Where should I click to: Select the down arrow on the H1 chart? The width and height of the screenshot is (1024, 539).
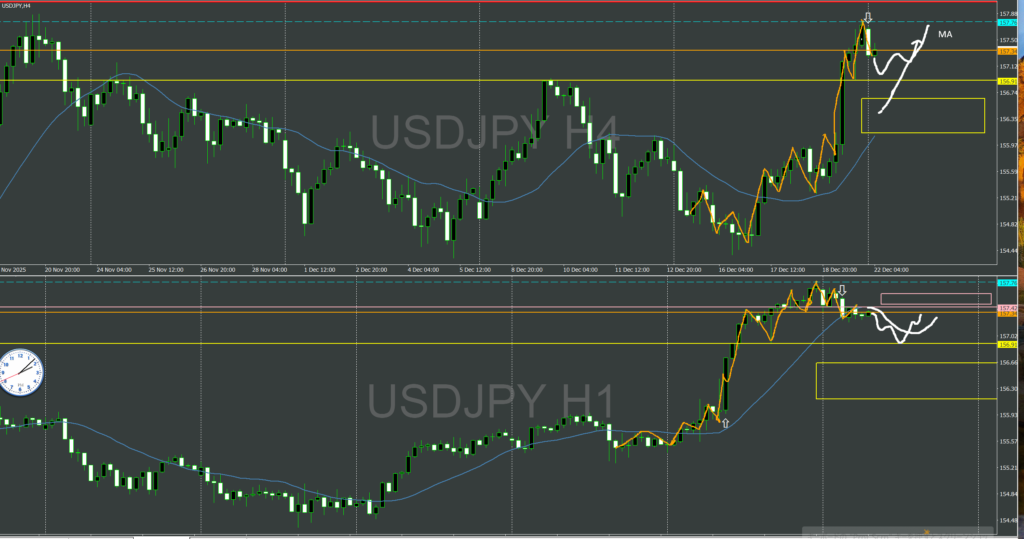coord(842,290)
